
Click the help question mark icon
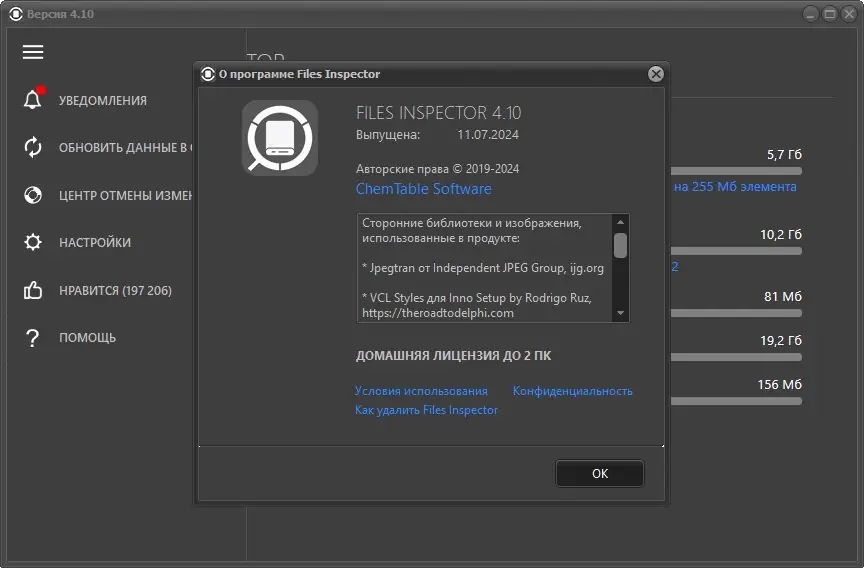tap(33, 338)
